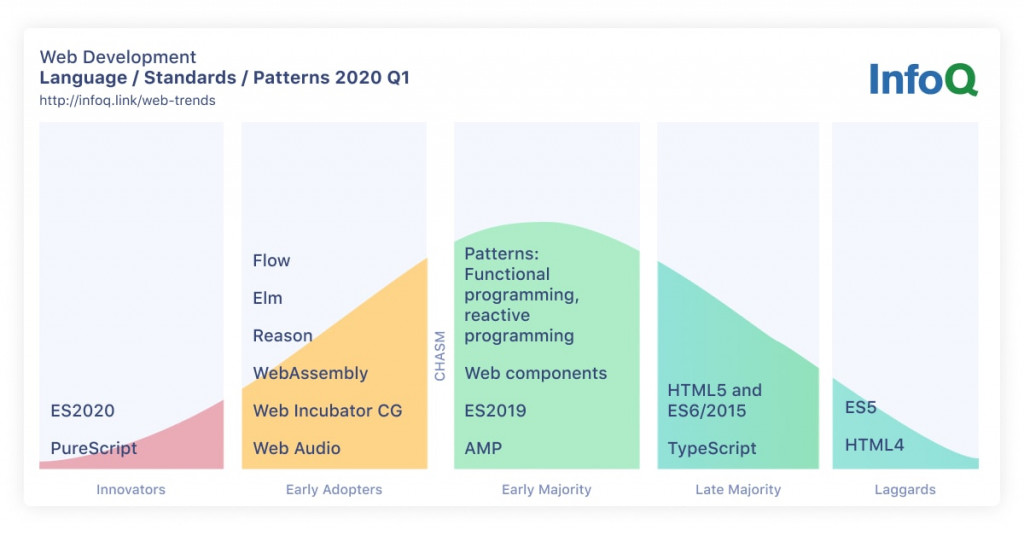Click the Elm label

[x=268, y=298]
